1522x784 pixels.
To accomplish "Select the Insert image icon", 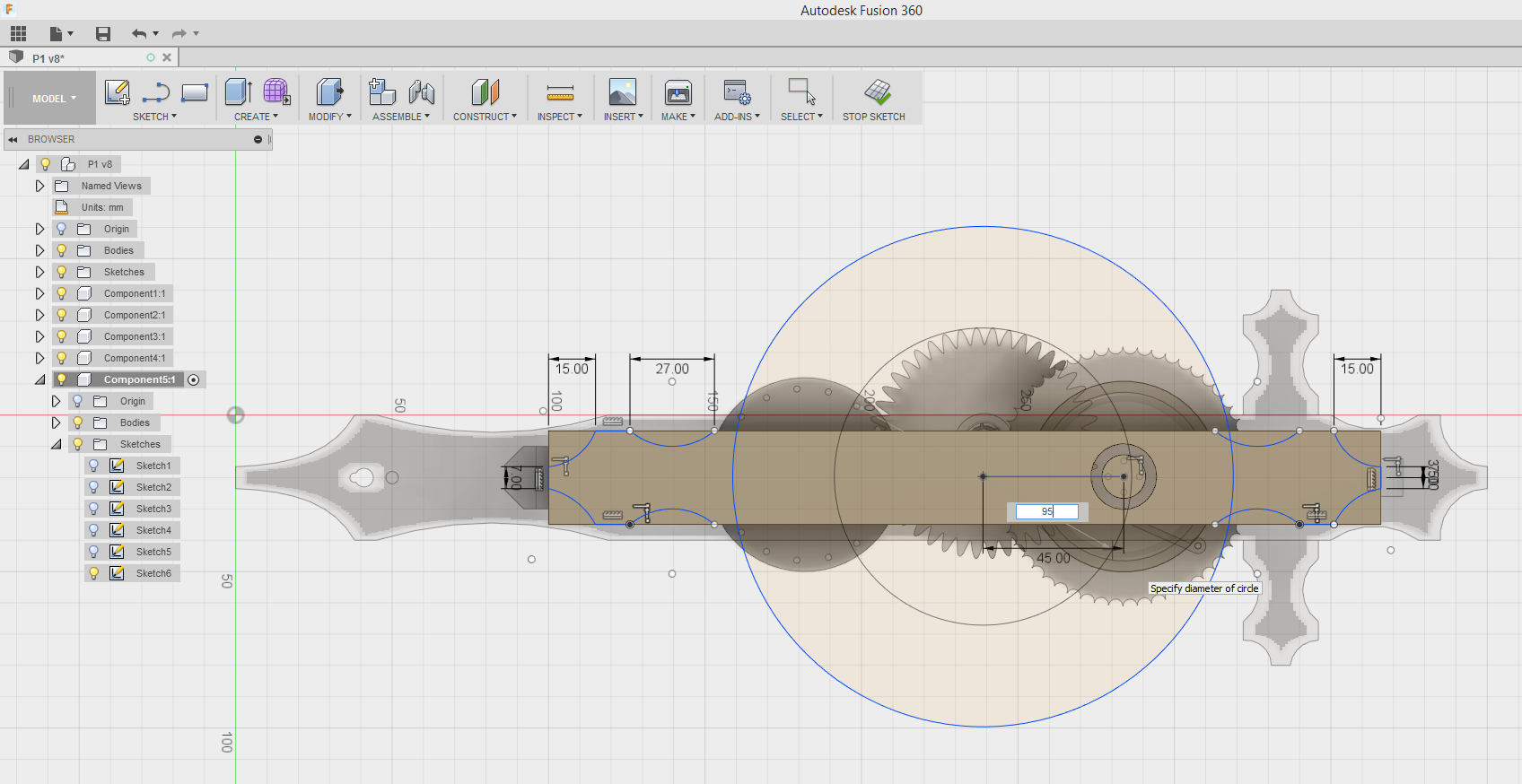I will pos(623,91).
